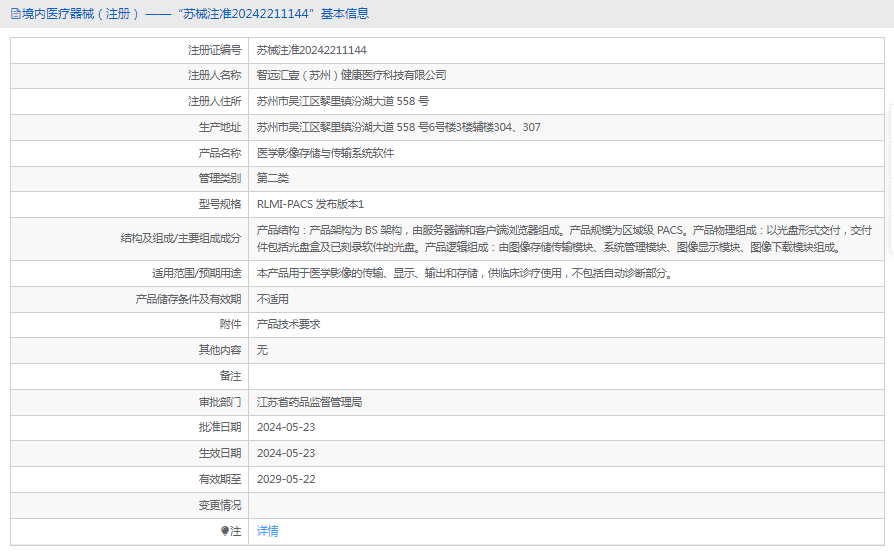
Task: Open the 详情 link in the 注 row
Action: (267, 531)
